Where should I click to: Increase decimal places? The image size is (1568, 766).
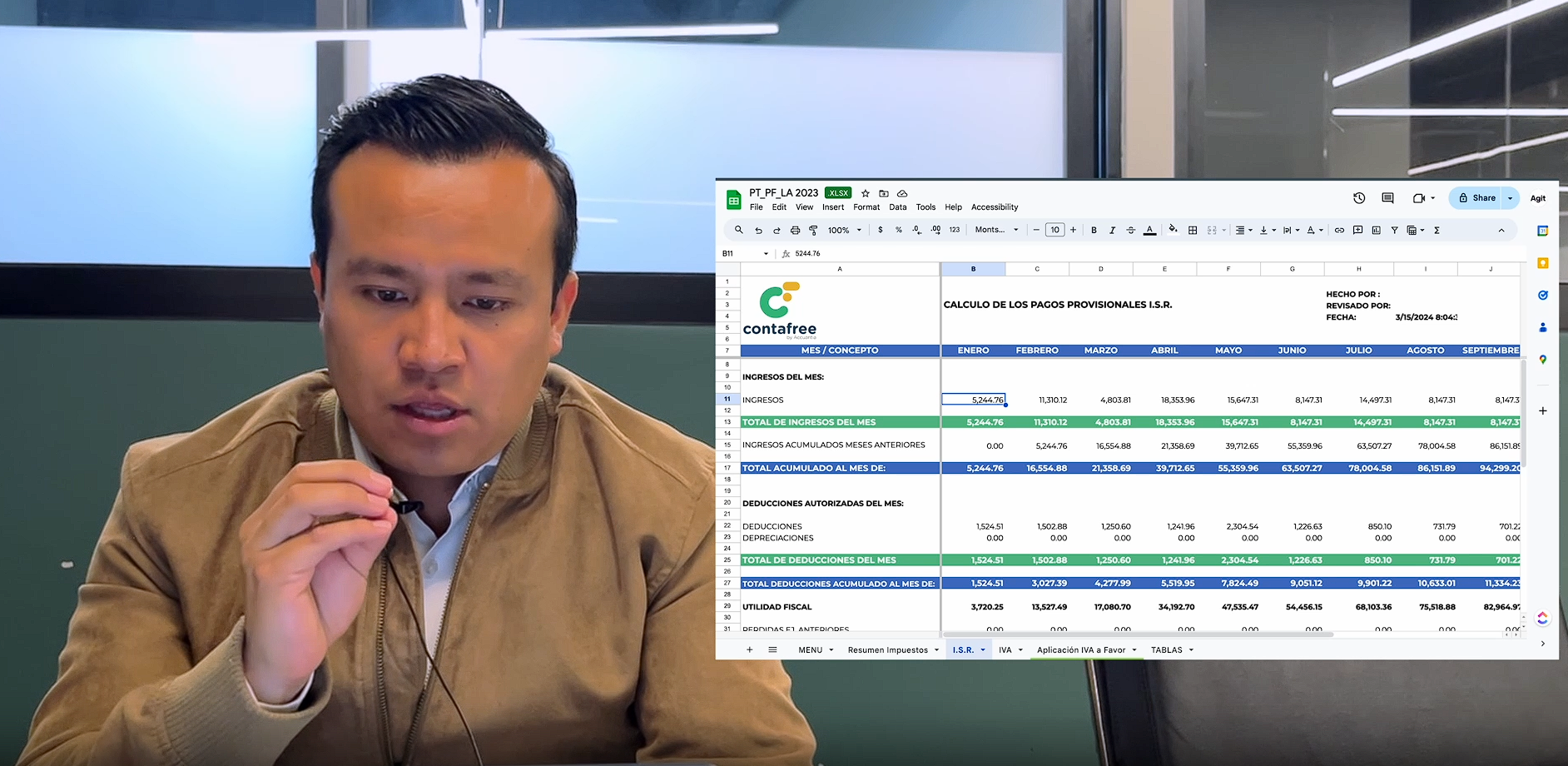935,230
